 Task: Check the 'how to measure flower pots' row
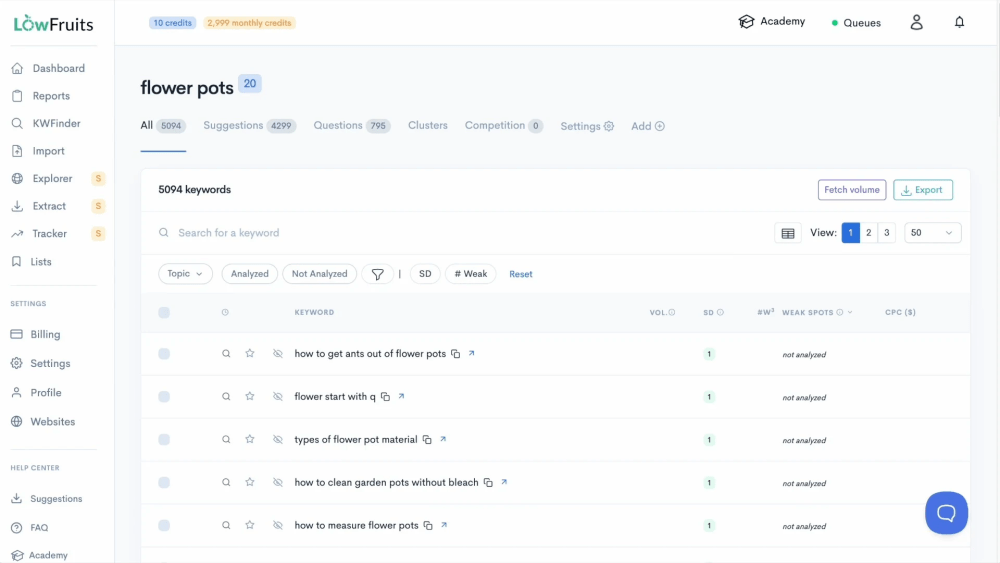[164, 525]
